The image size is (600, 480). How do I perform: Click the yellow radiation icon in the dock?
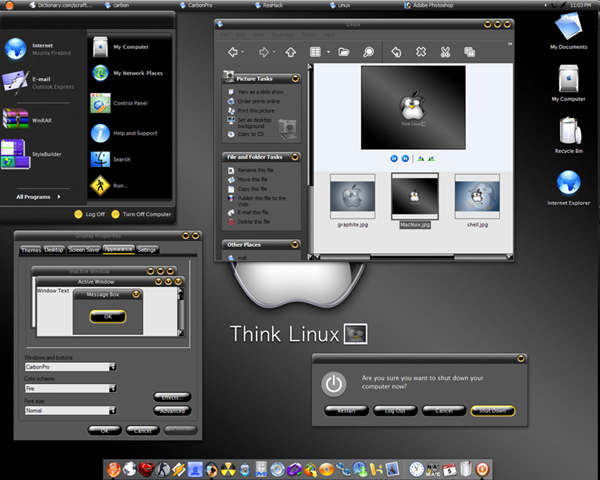click(228, 469)
